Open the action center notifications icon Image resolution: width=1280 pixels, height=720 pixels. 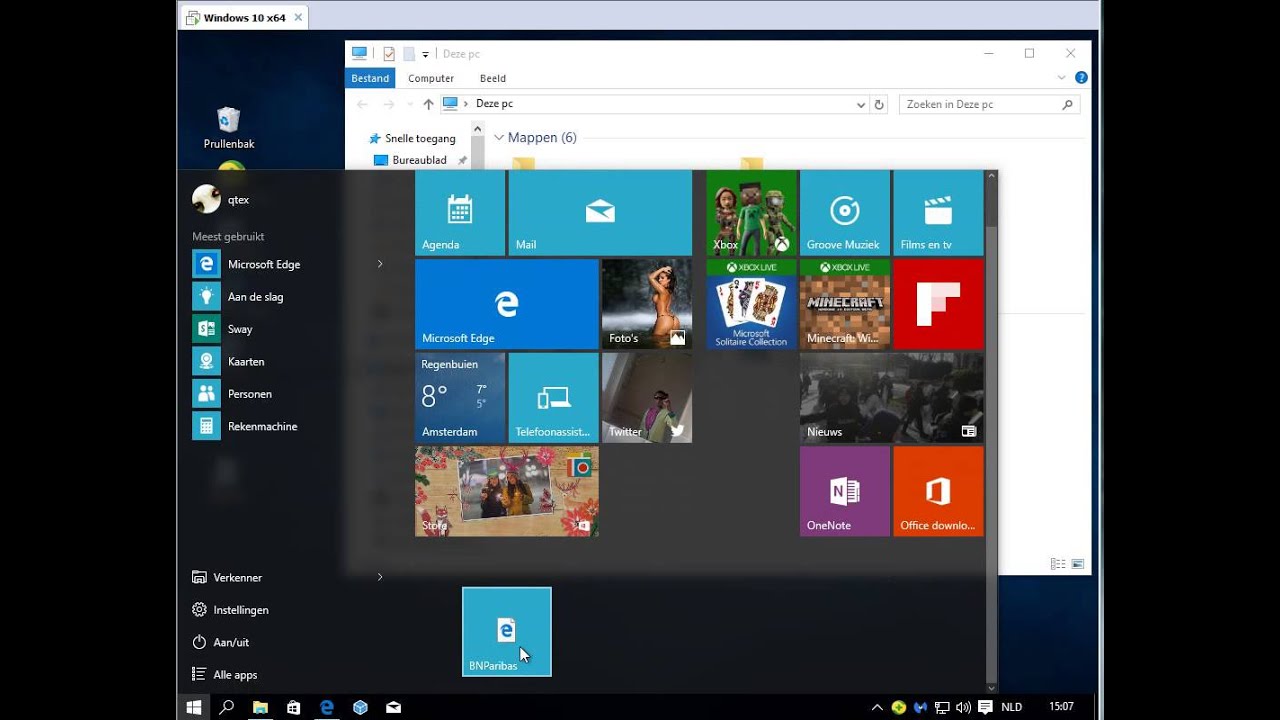pos(985,707)
